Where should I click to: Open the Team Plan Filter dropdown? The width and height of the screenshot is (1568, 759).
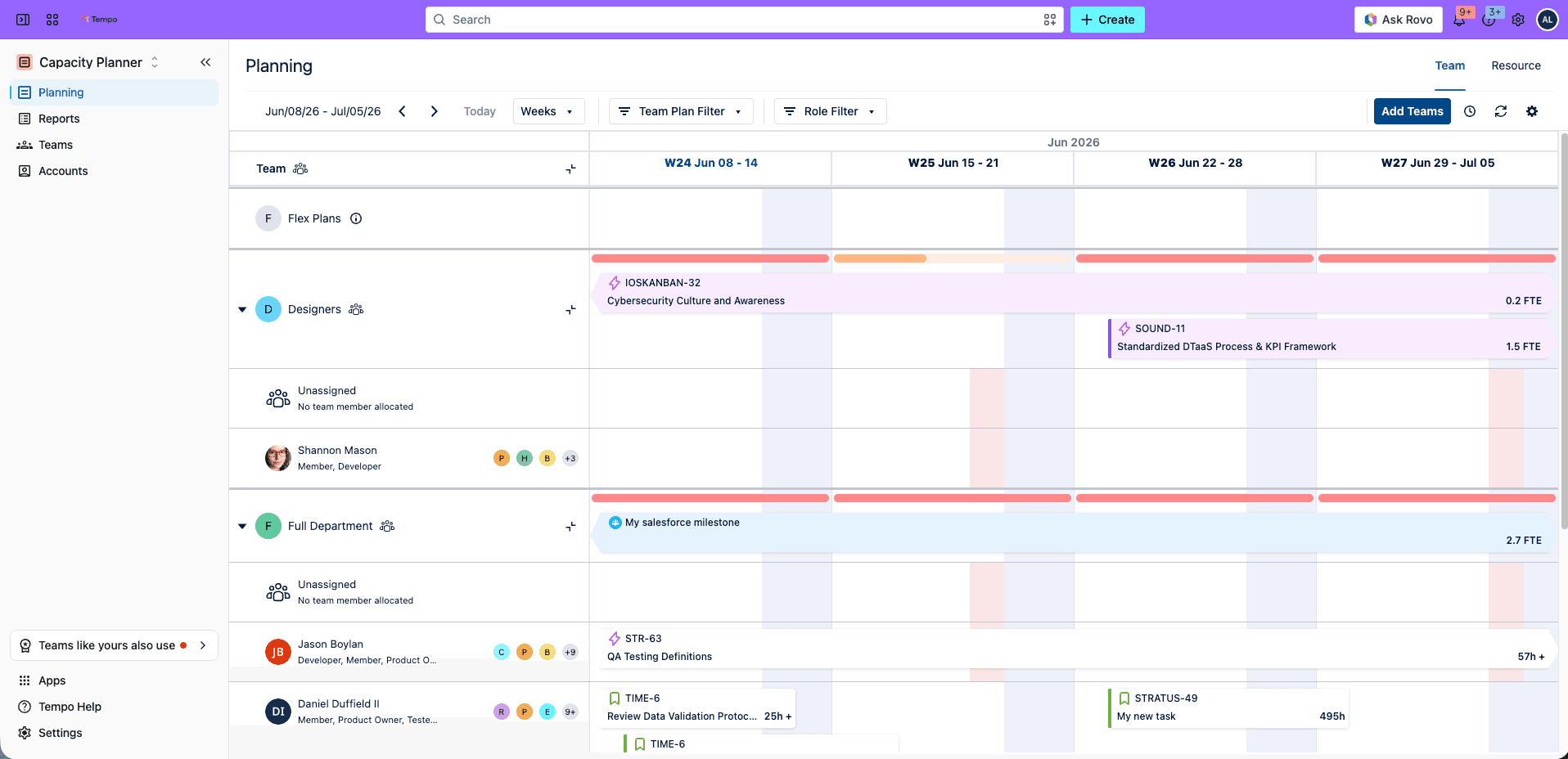[681, 111]
